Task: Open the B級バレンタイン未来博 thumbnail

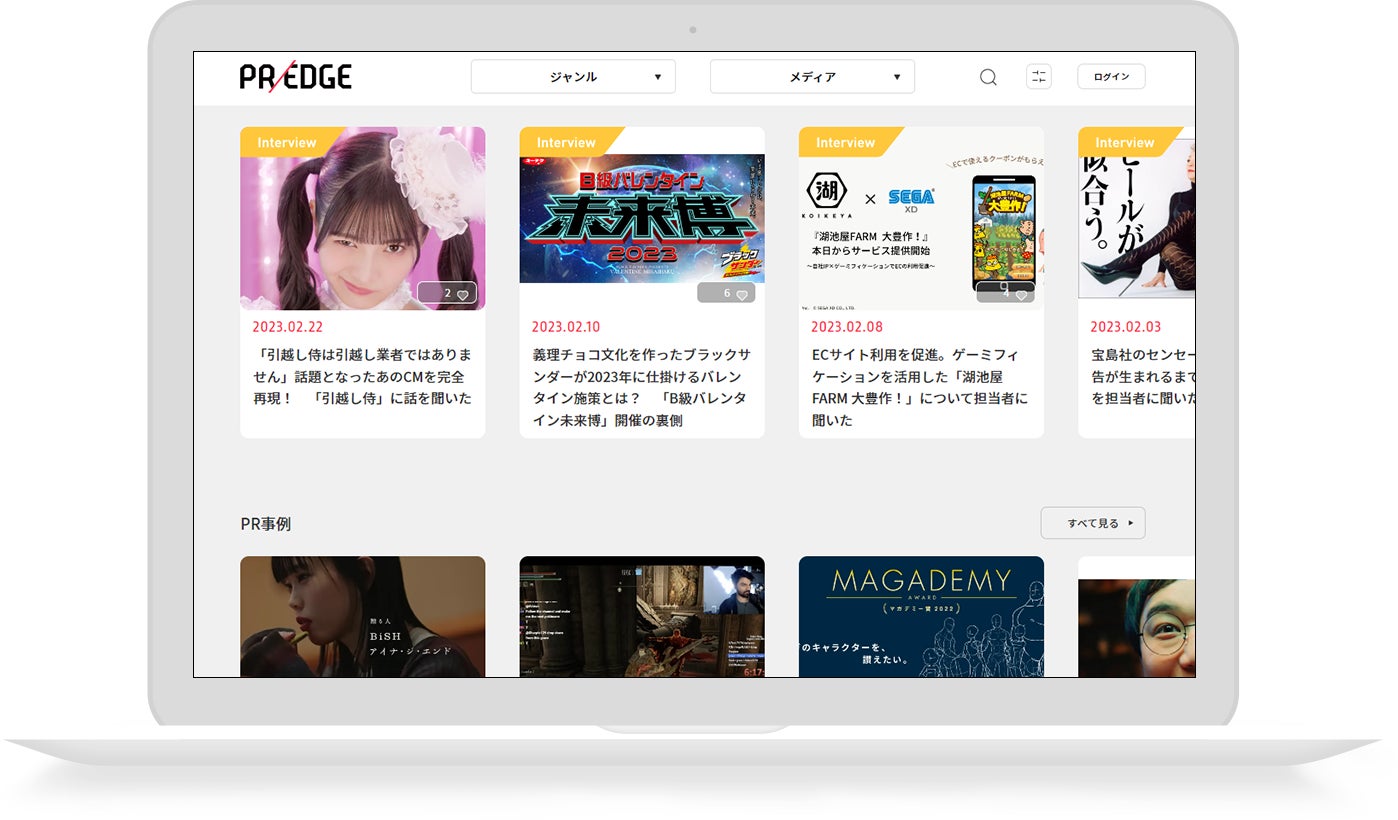Action: click(642, 218)
